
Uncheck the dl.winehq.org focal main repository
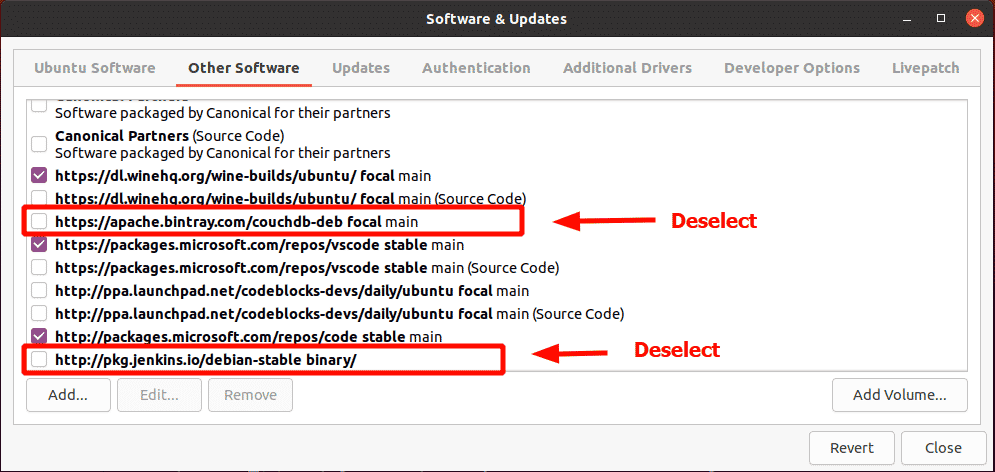[x=39, y=174]
